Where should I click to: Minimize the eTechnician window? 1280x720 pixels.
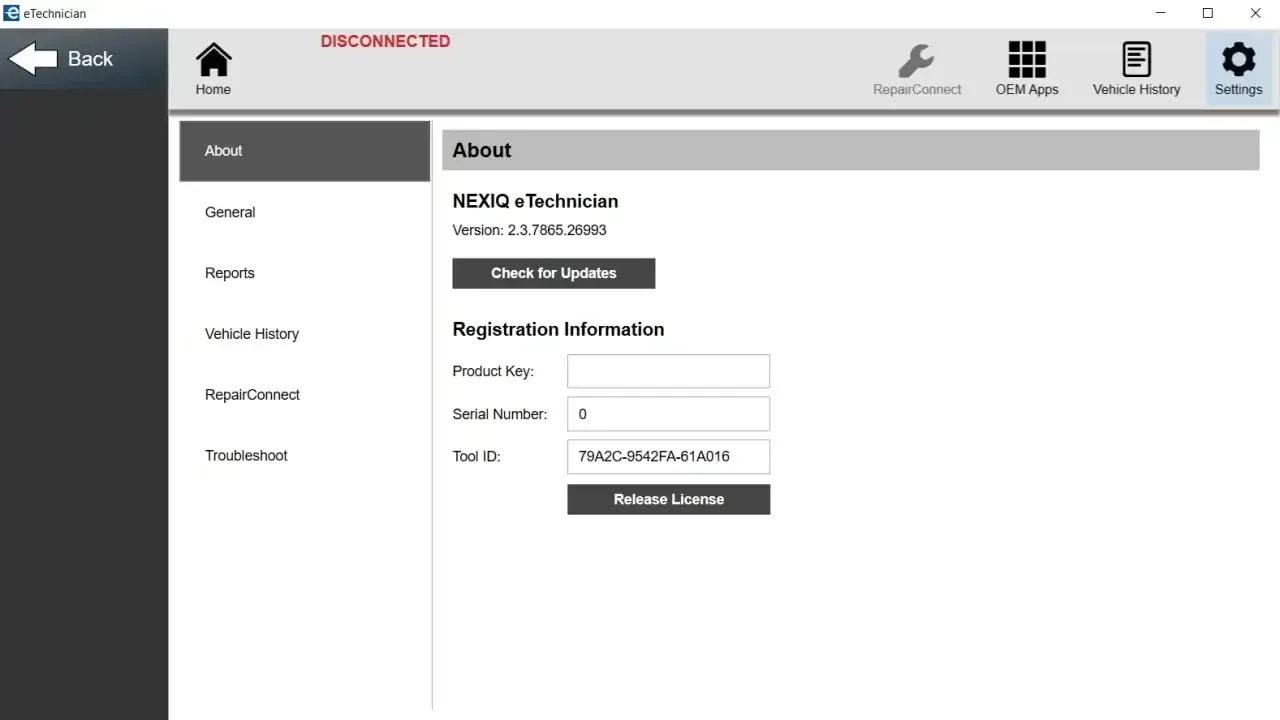click(x=1161, y=13)
